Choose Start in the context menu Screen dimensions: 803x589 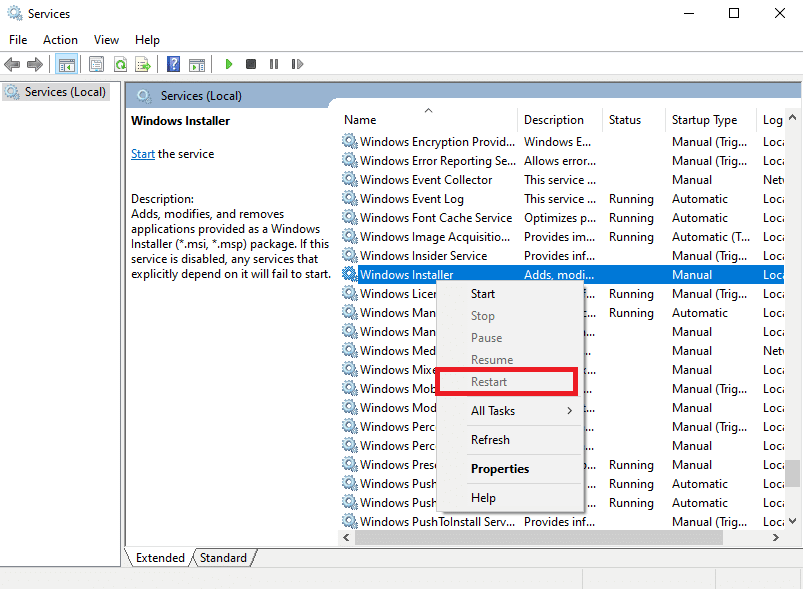tap(510, 294)
